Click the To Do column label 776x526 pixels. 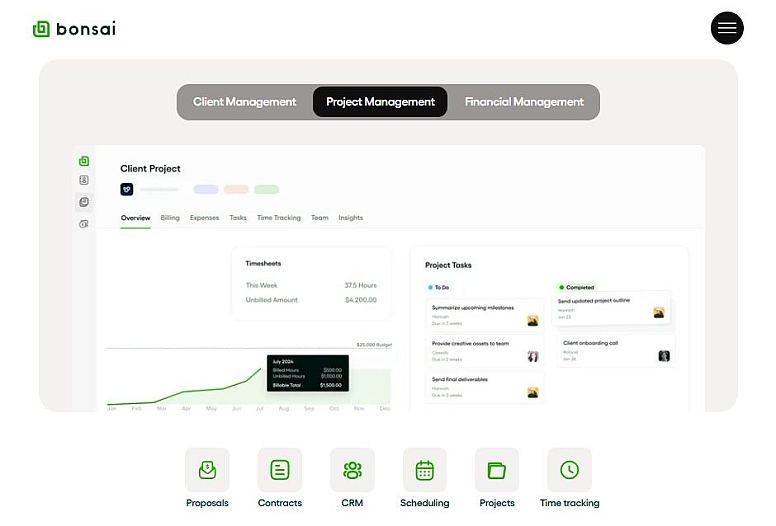[x=439, y=287]
